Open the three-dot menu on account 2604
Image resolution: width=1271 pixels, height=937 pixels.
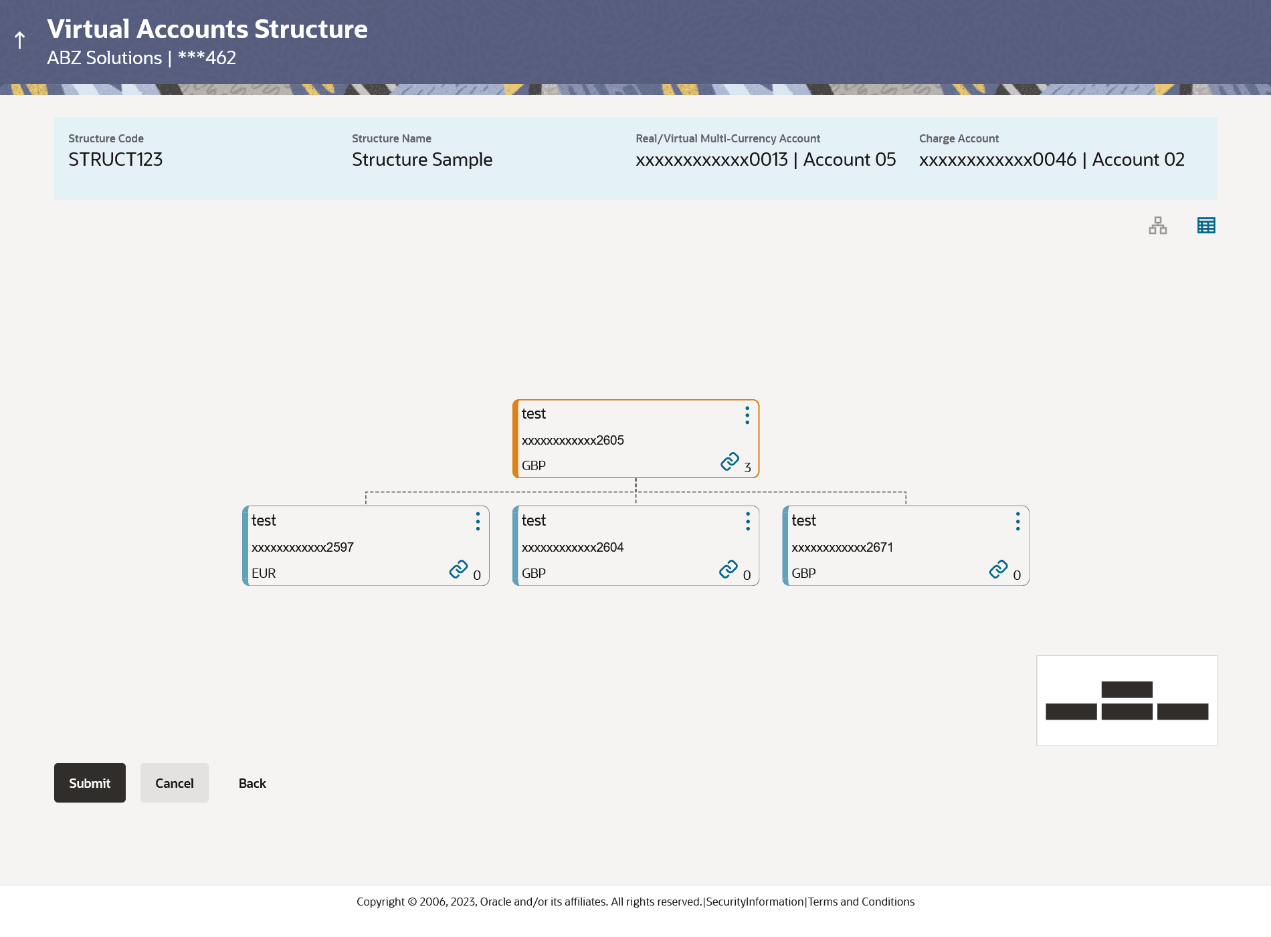click(747, 521)
